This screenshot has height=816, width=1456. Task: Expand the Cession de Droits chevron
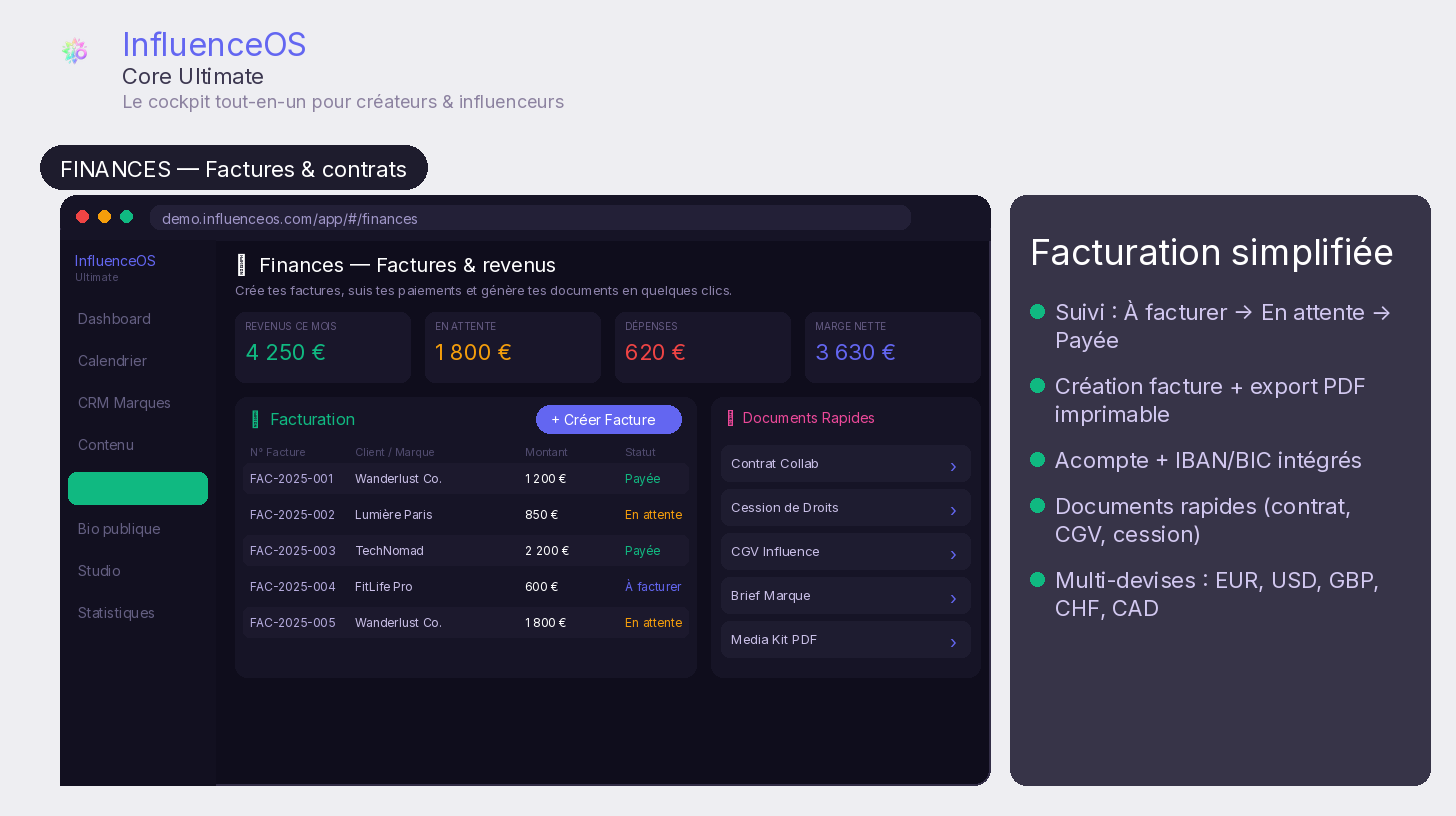(953, 510)
